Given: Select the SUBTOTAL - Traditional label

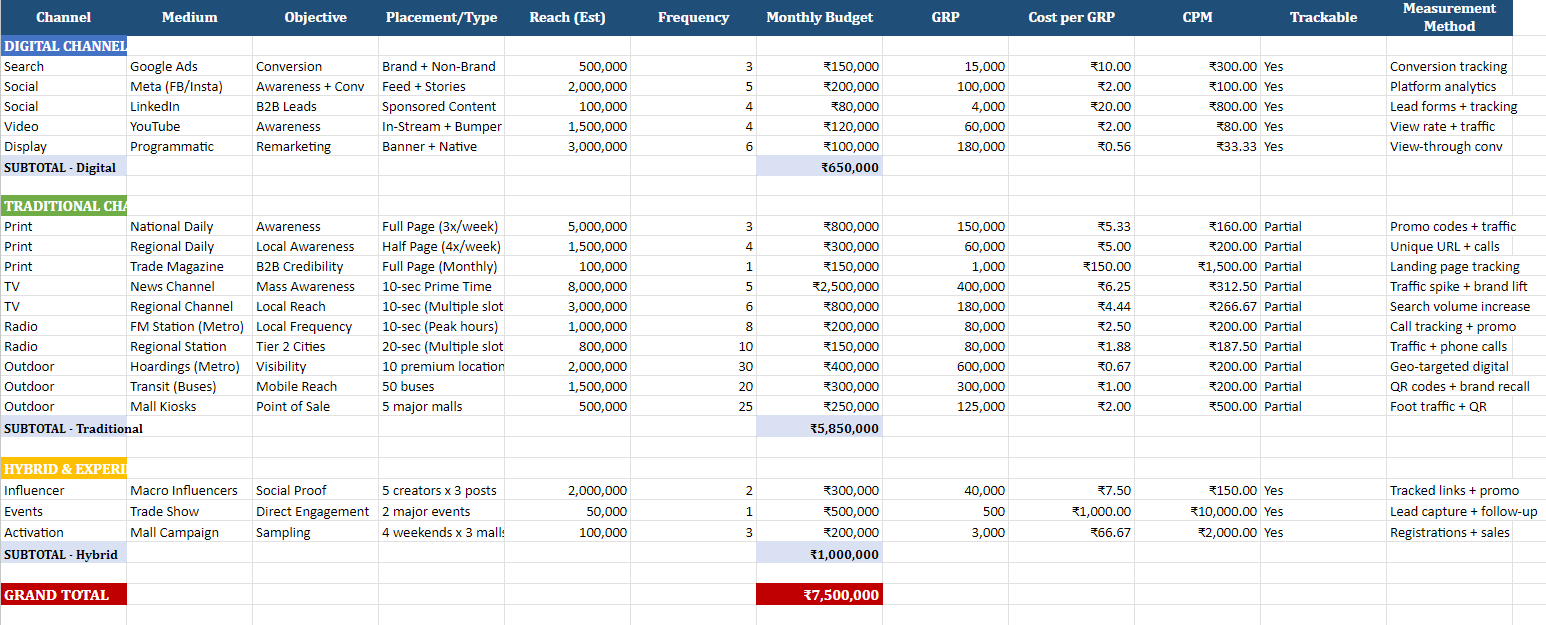Looking at the screenshot, I should pos(73,428).
